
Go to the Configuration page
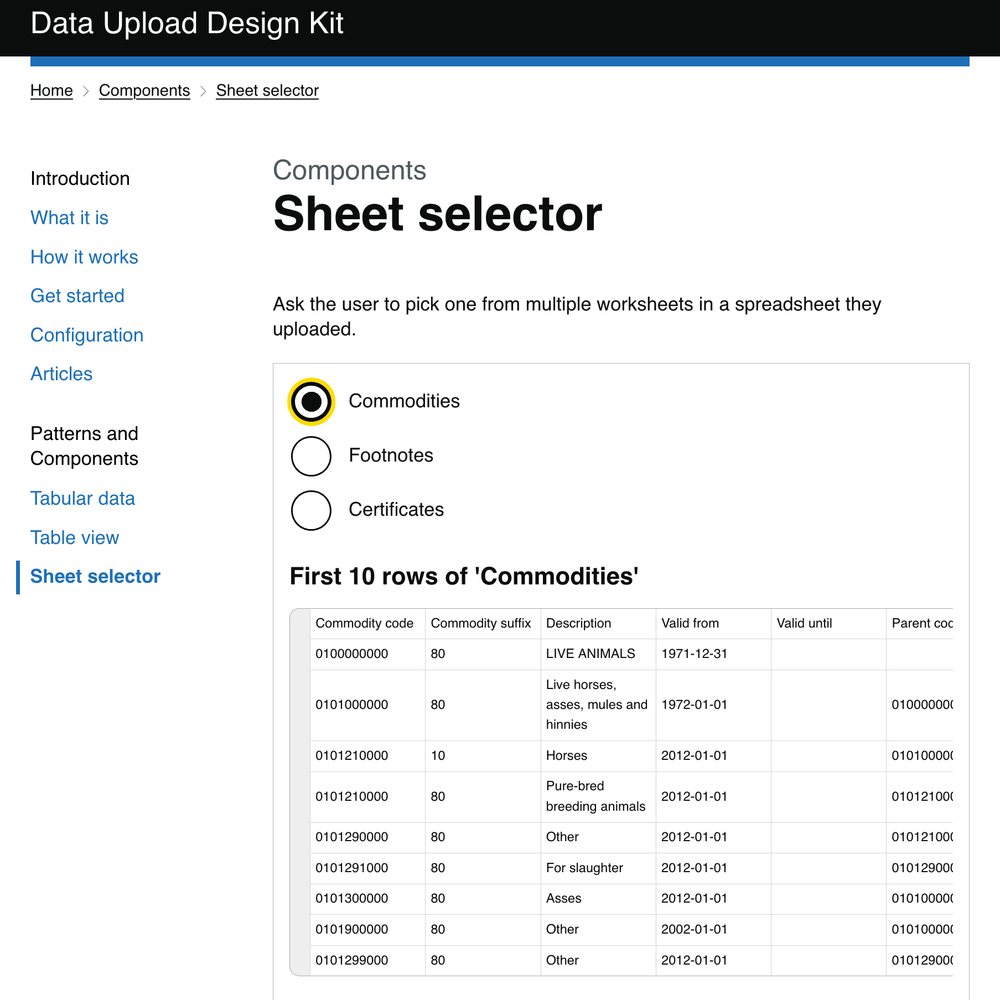(x=87, y=335)
